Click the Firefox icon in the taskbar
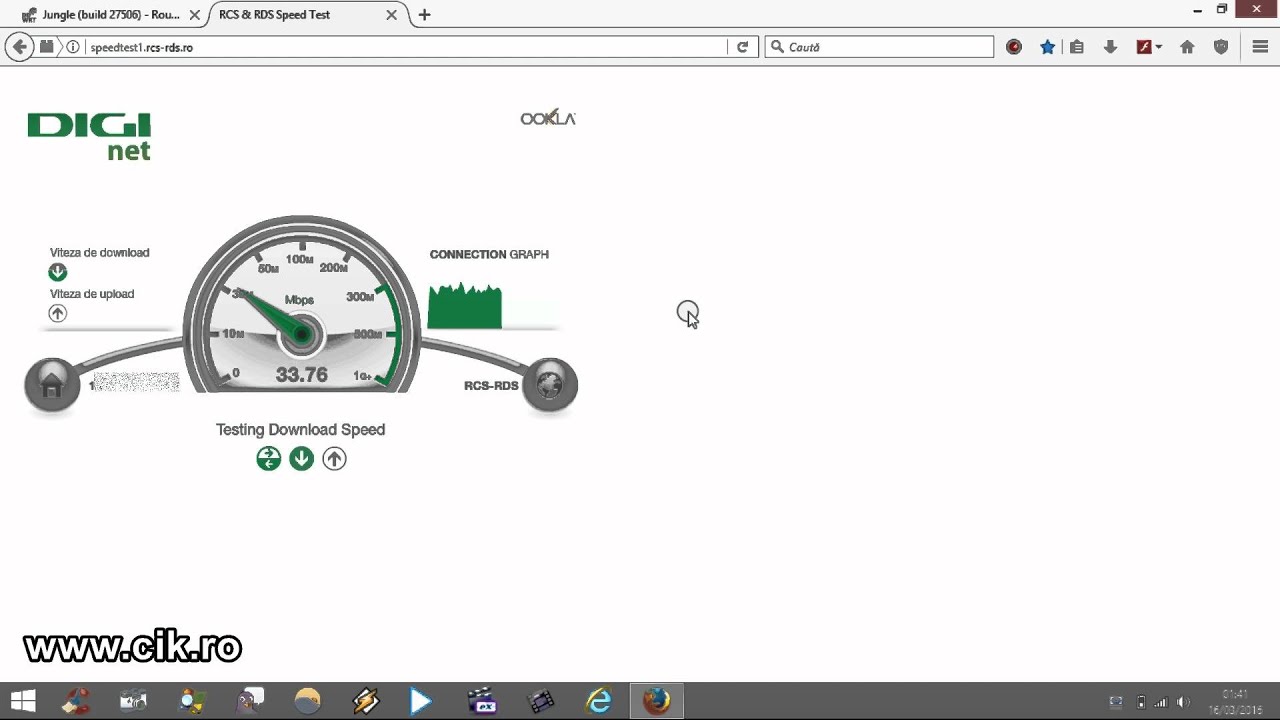 coord(657,701)
